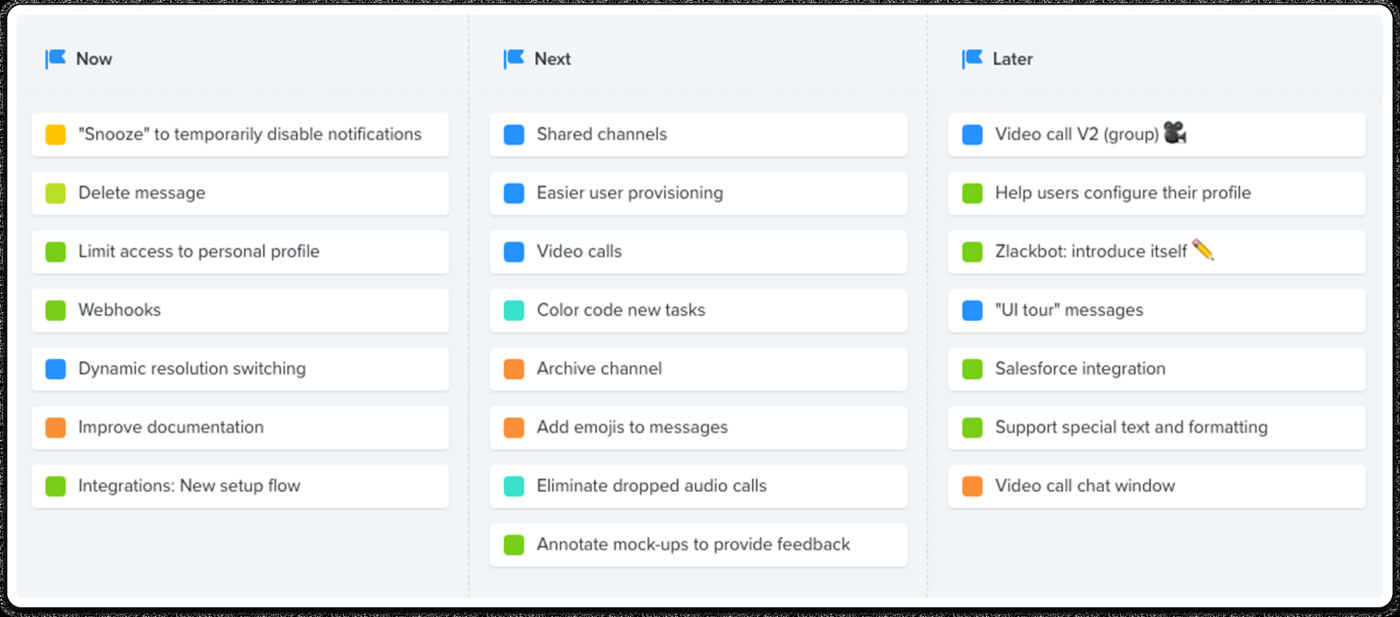Image resolution: width=1400 pixels, height=617 pixels.
Task: Open Support special text and formatting card
Action: [x=1157, y=427]
